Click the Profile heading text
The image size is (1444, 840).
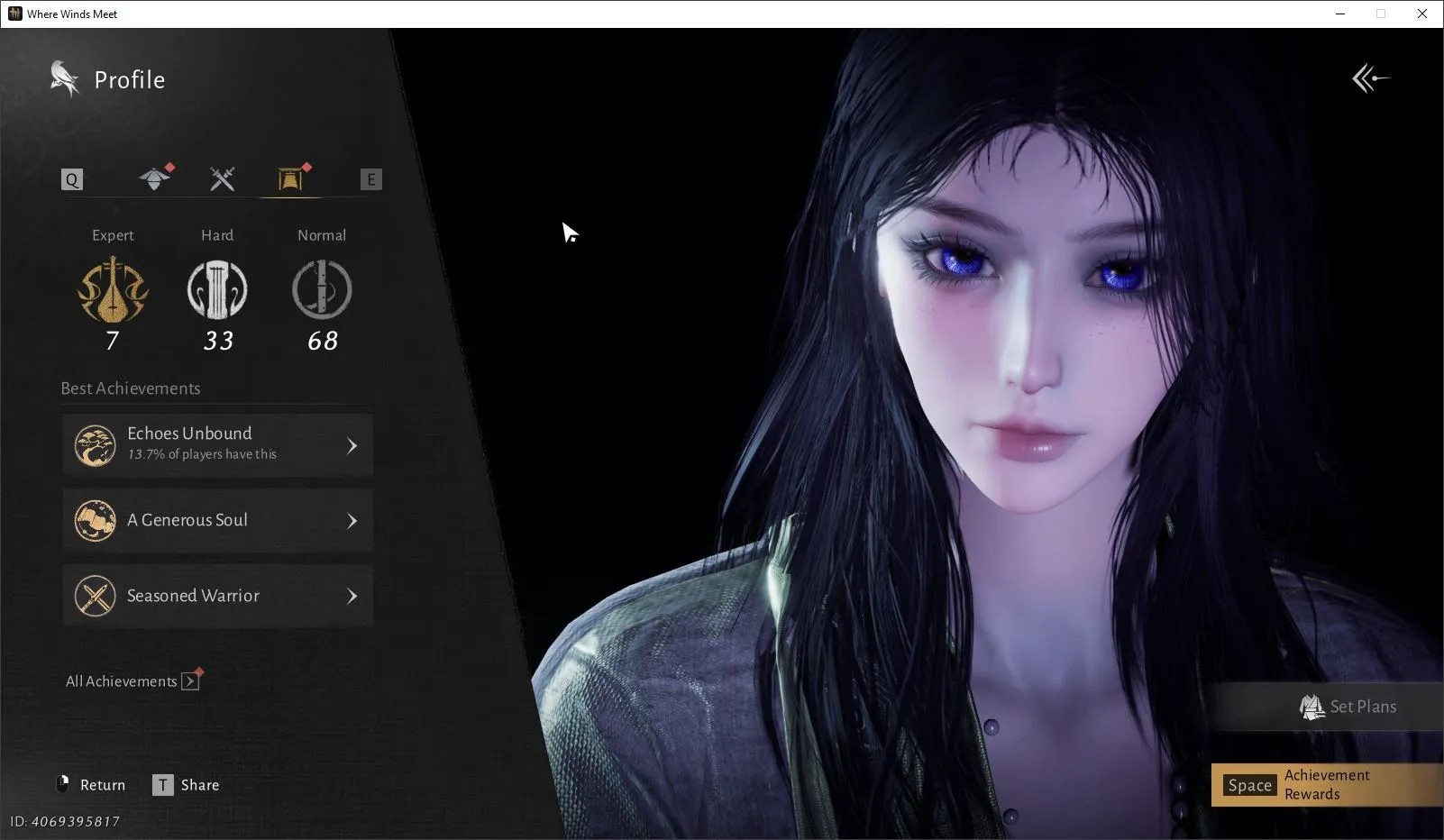coord(130,80)
